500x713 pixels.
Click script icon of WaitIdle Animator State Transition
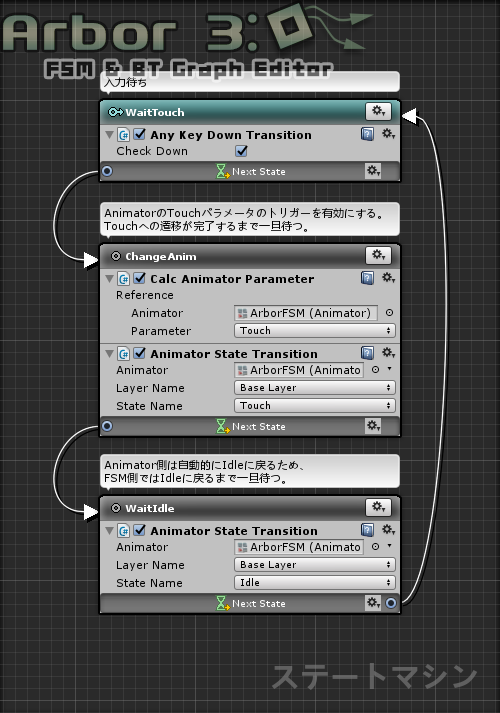(x=124, y=530)
